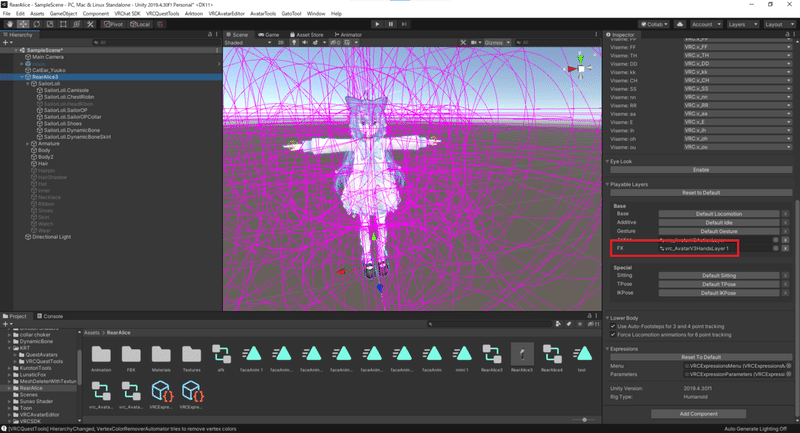Open the Collab dropdown
The image size is (800, 433).
[654, 24]
